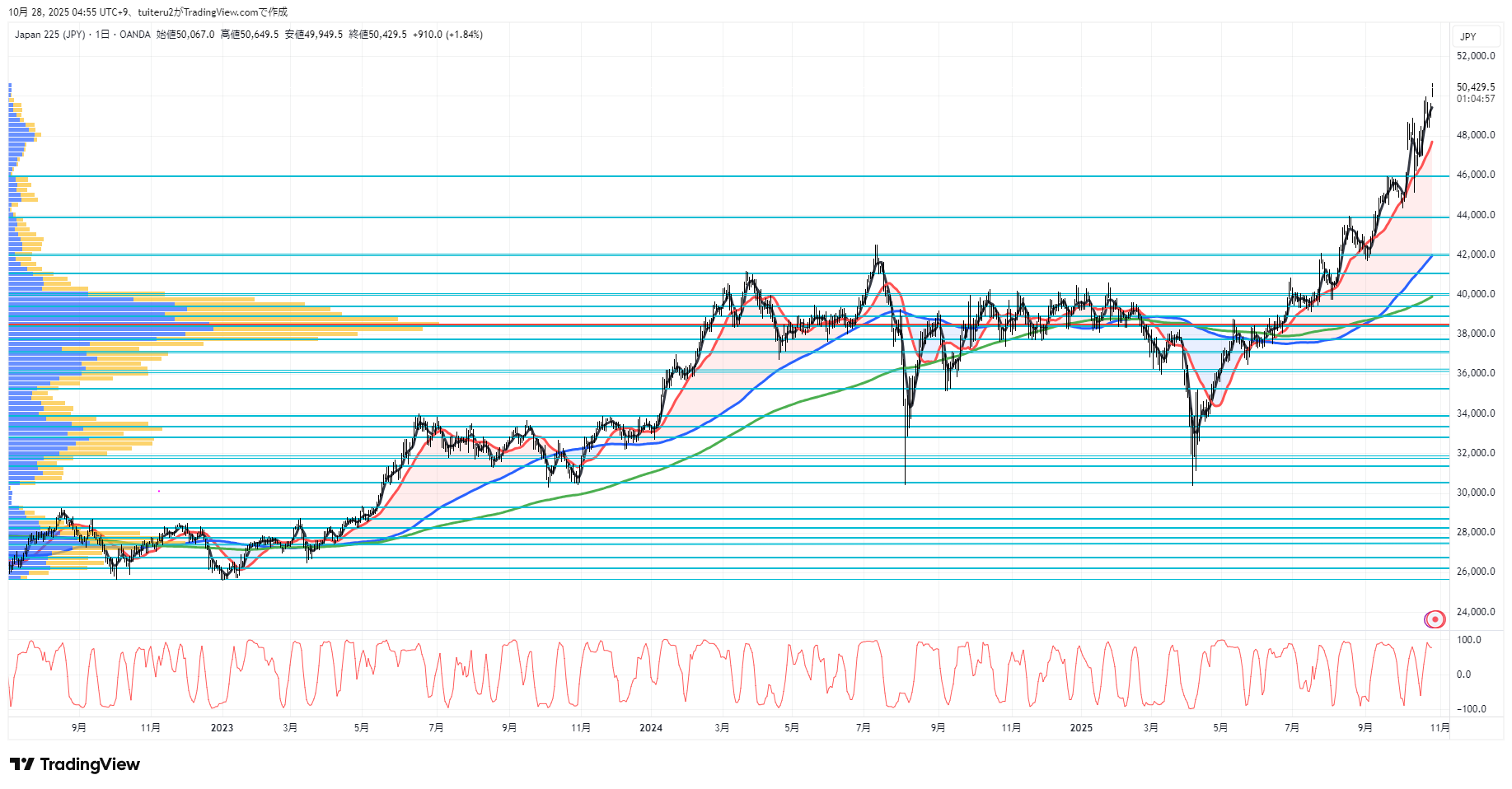The image size is (1512, 789).
Task: Click the Japan 225 (JPY) symbol title
Action: click(49, 35)
